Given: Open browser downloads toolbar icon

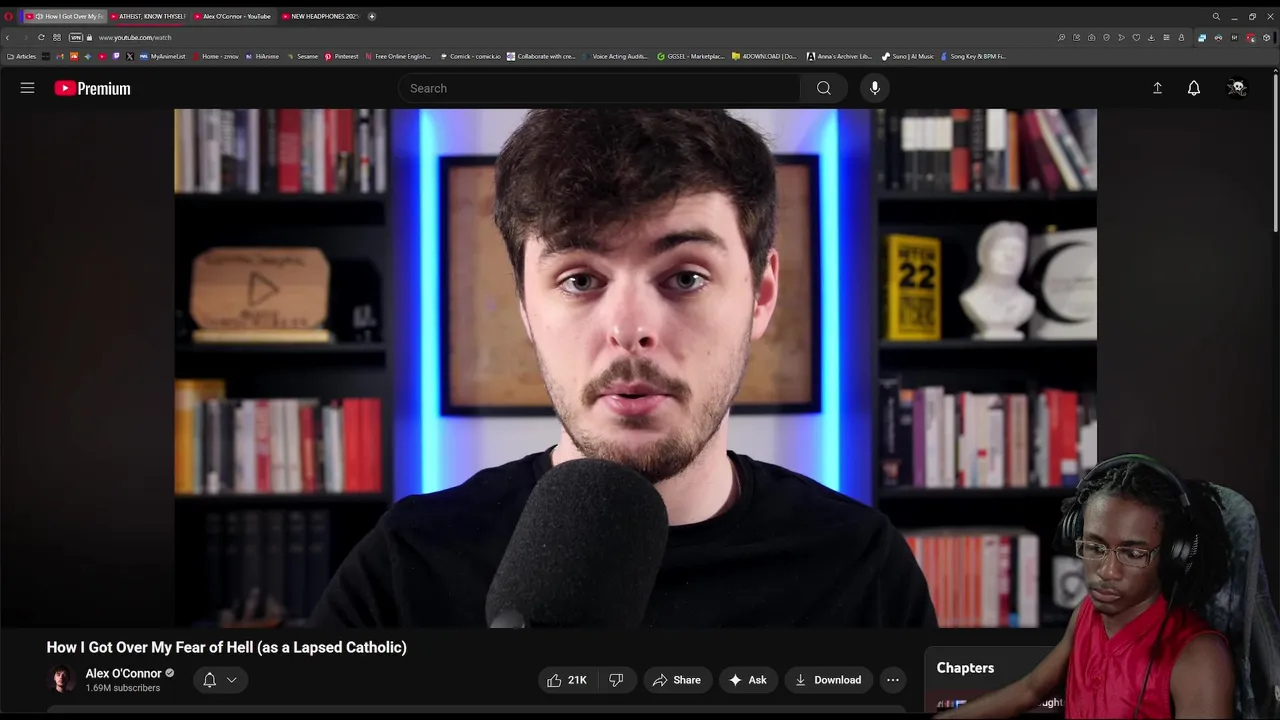Looking at the screenshot, I should [1151, 37].
